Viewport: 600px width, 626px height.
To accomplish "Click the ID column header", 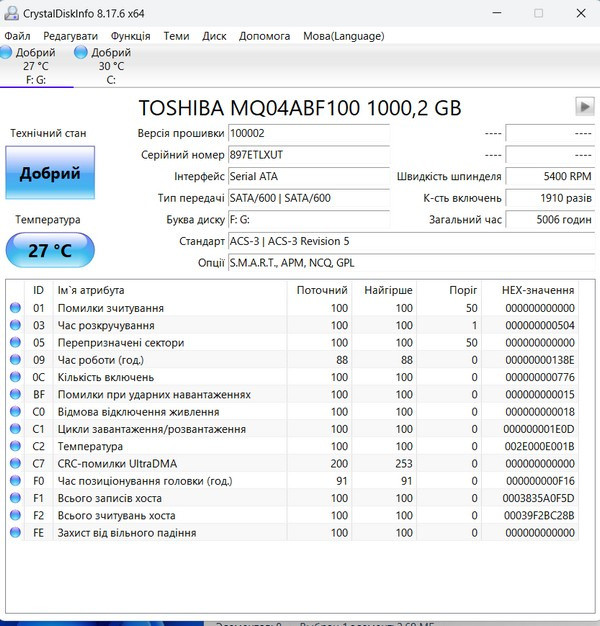I will [x=38, y=290].
